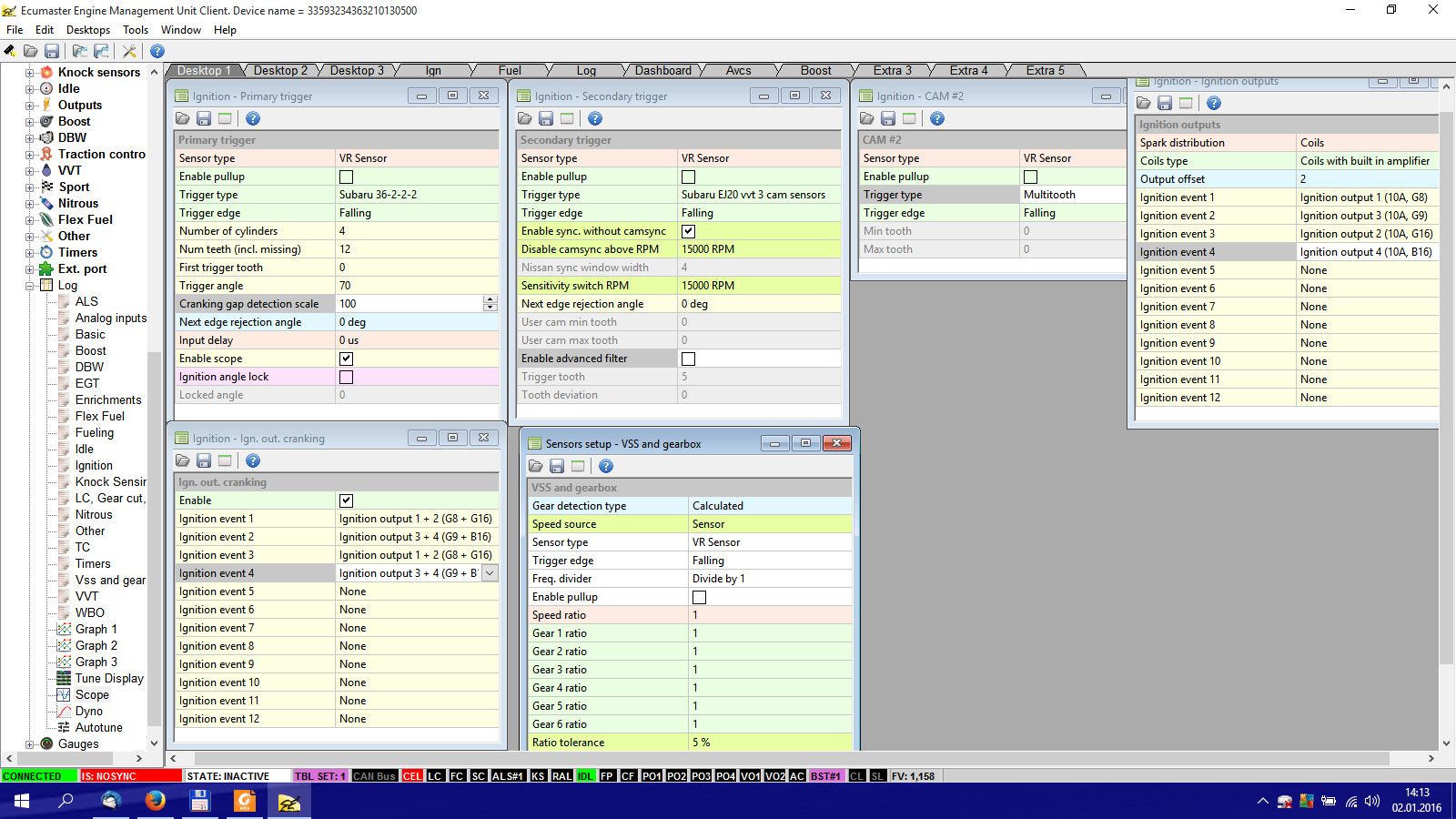Click help icon in CAM #2 panel
The height and width of the screenshot is (819, 1456).
(937, 118)
